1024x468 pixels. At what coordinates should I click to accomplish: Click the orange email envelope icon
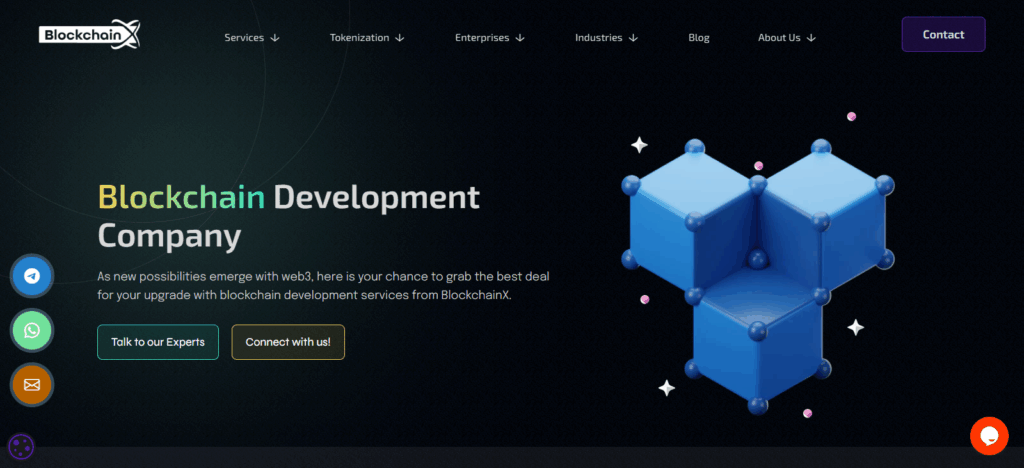[x=32, y=384]
